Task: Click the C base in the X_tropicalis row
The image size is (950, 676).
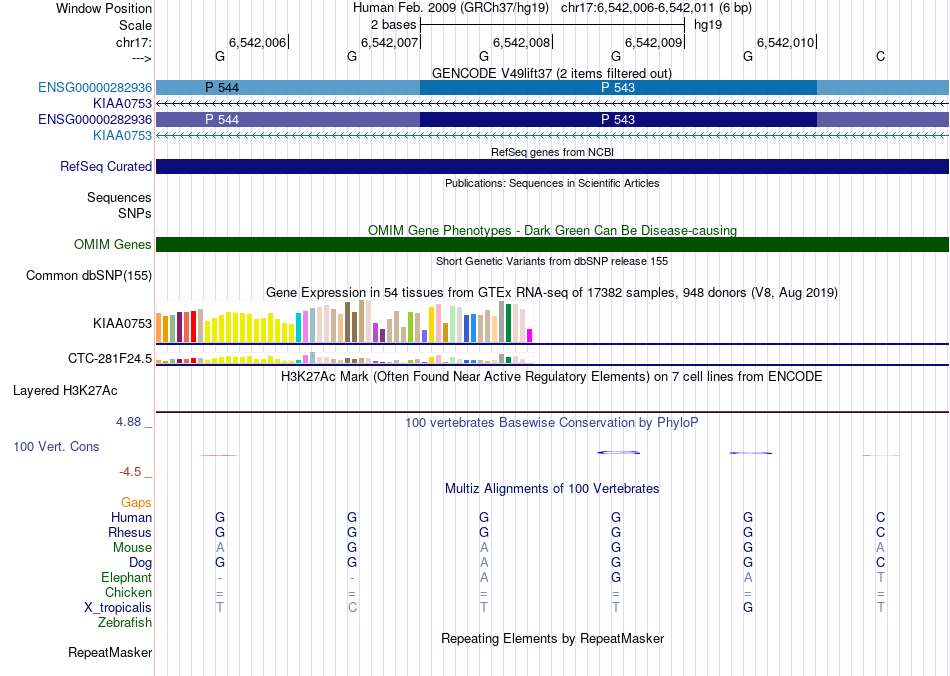Action: pos(352,608)
